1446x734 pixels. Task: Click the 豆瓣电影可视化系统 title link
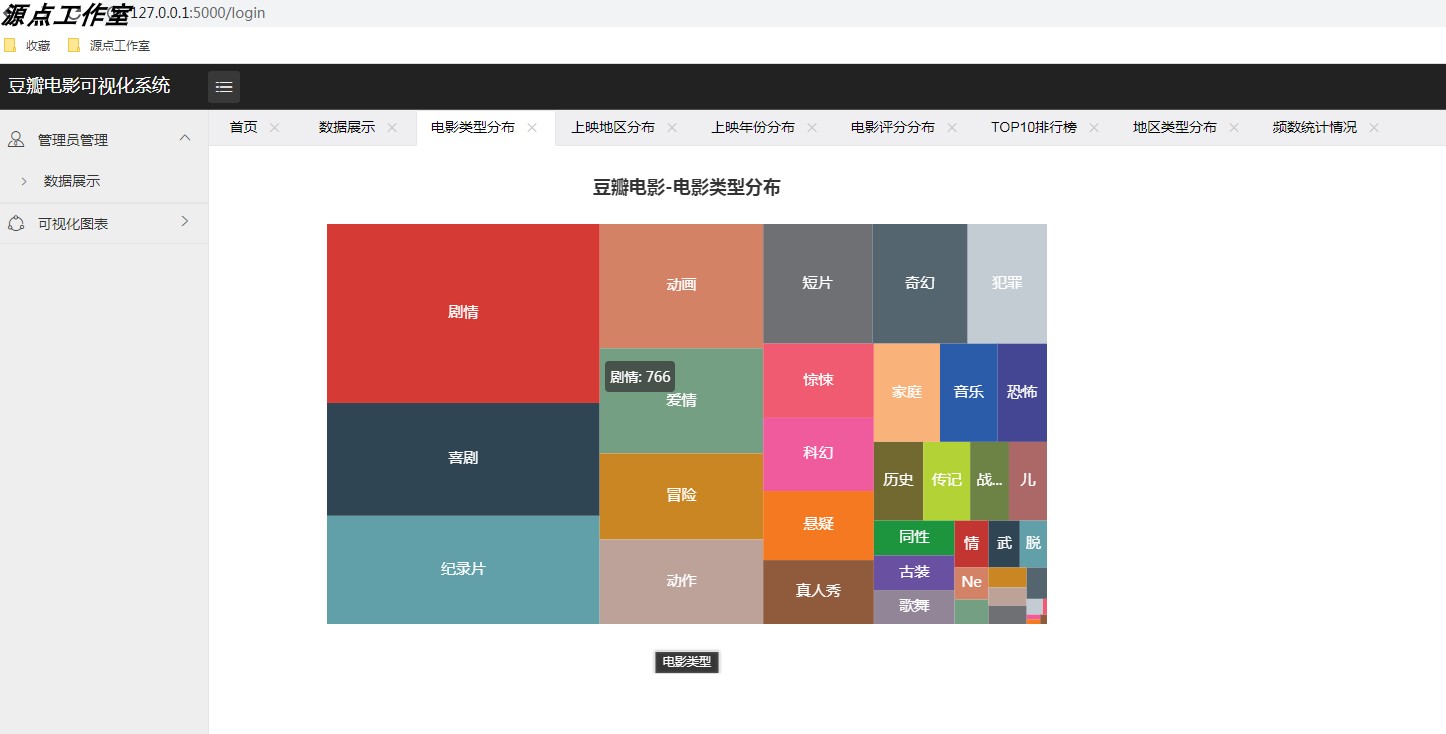click(x=89, y=86)
